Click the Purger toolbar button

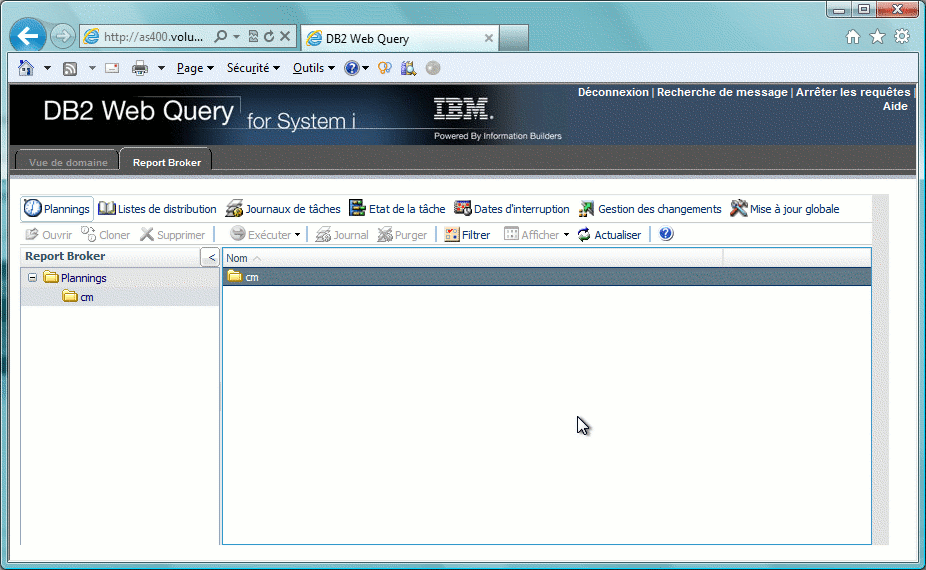tap(402, 235)
